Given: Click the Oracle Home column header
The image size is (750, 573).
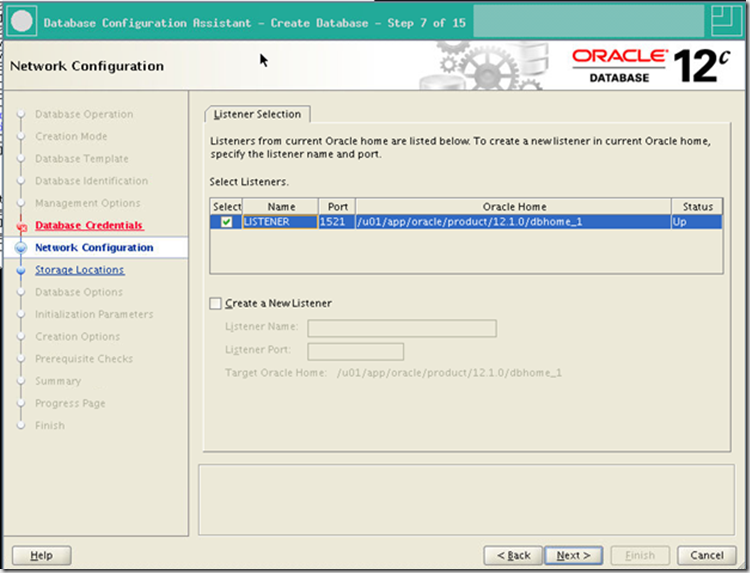Looking at the screenshot, I should pyautogui.click(x=514, y=207).
